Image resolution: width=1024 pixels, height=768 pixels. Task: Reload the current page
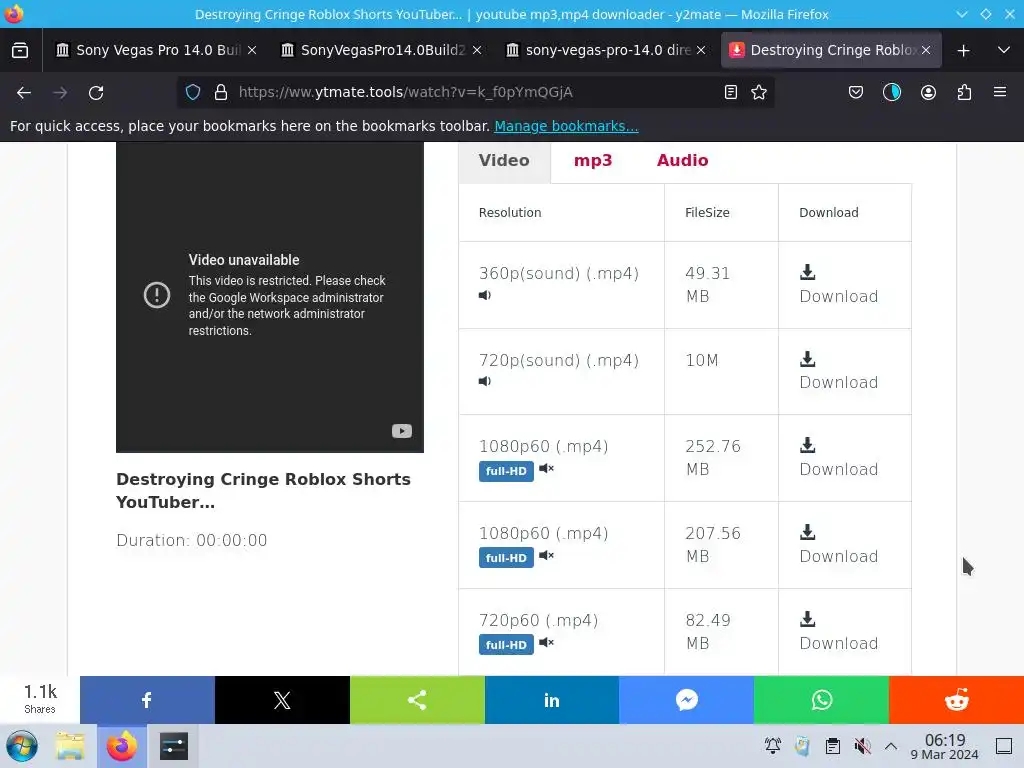pyautogui.click(x=96, y=93)
